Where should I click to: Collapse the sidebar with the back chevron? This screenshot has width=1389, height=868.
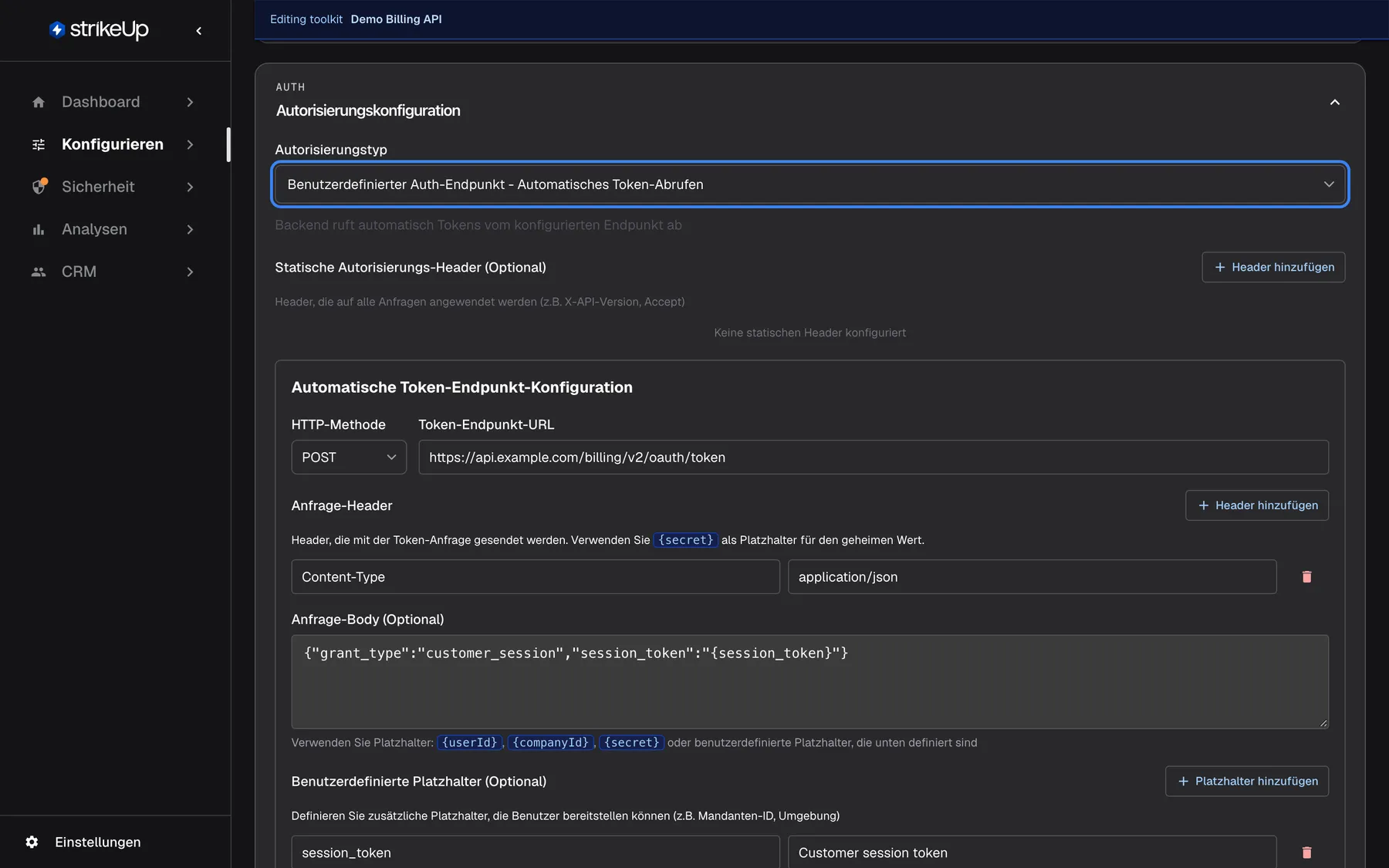click(199, 31)
